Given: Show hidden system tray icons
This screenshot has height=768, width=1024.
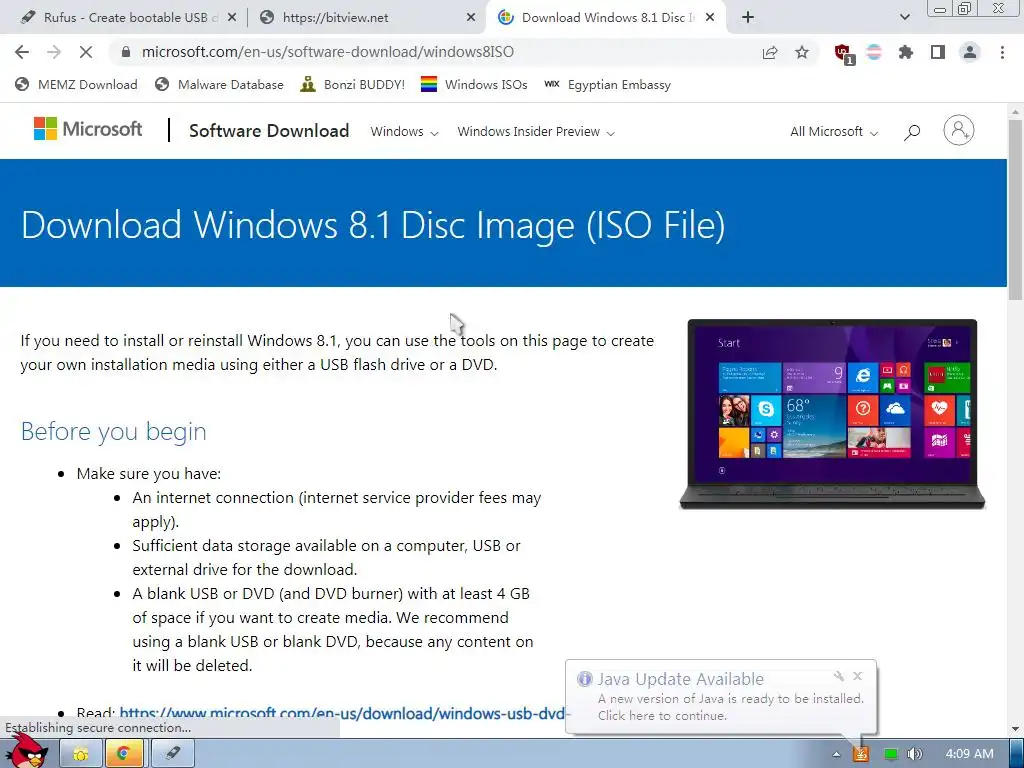Looking at the screenshot, I should pos(836,754).
